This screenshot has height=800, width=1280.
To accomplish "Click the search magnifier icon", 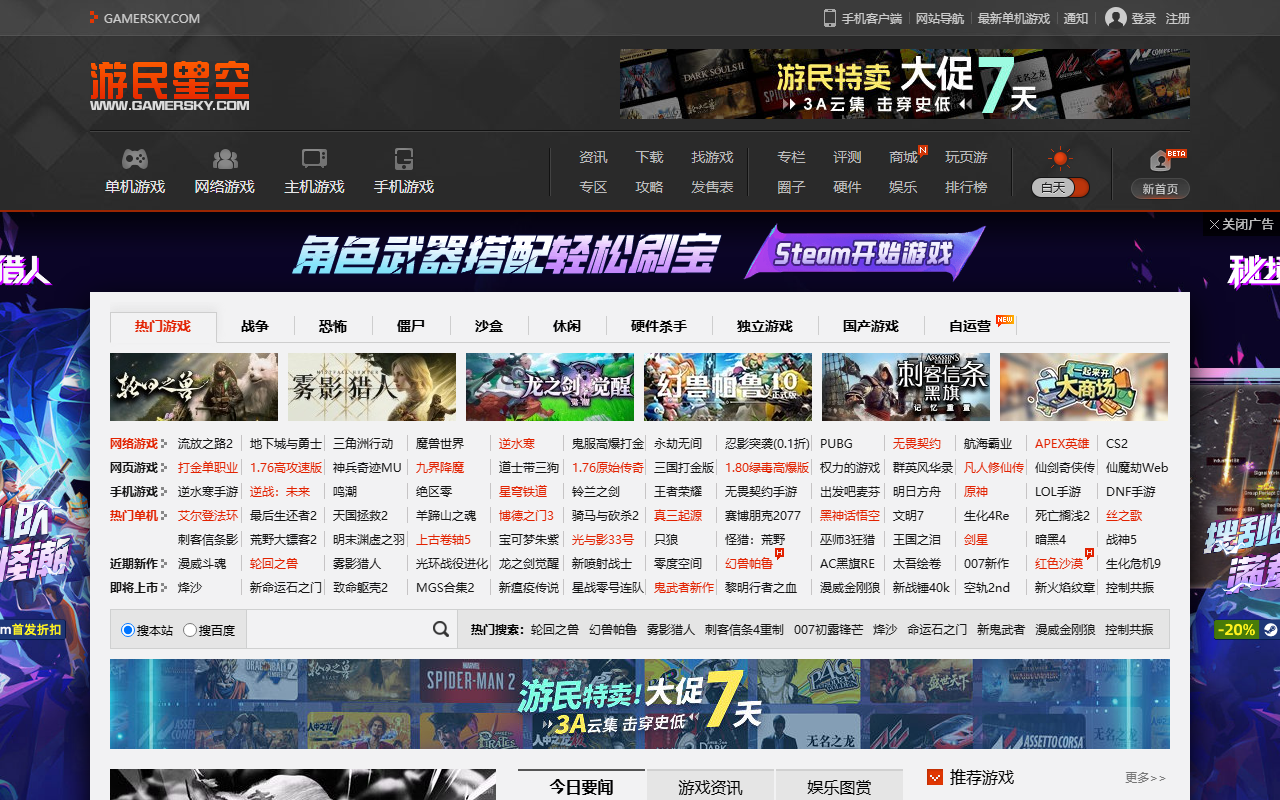I will tap(441, 629).
